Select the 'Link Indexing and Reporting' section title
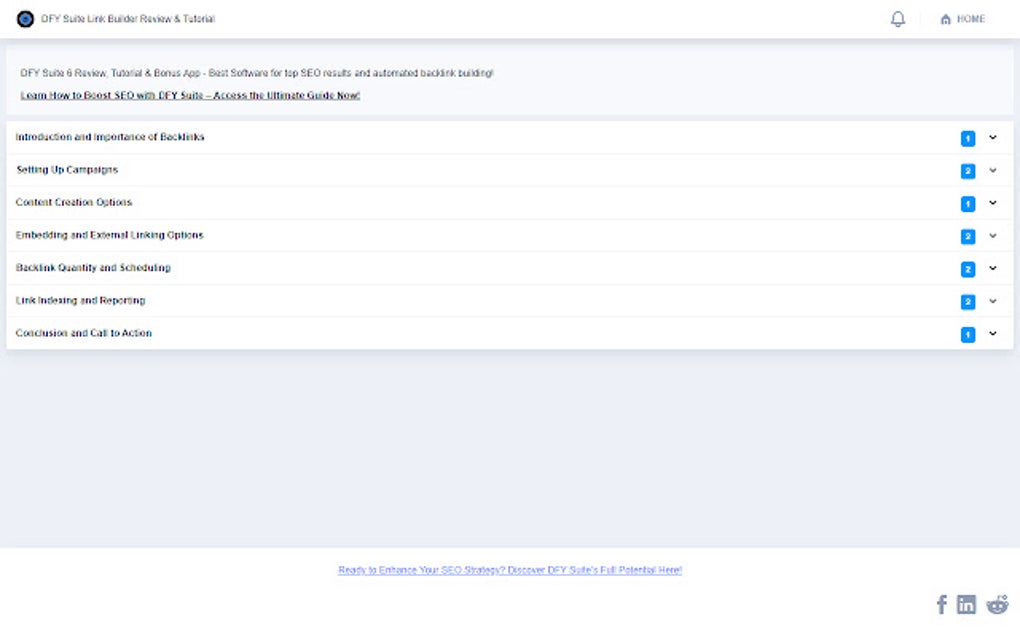Image resolution: width=1020 pixels, height=638 pixels. pyautogui.click(x=81, y=300)
